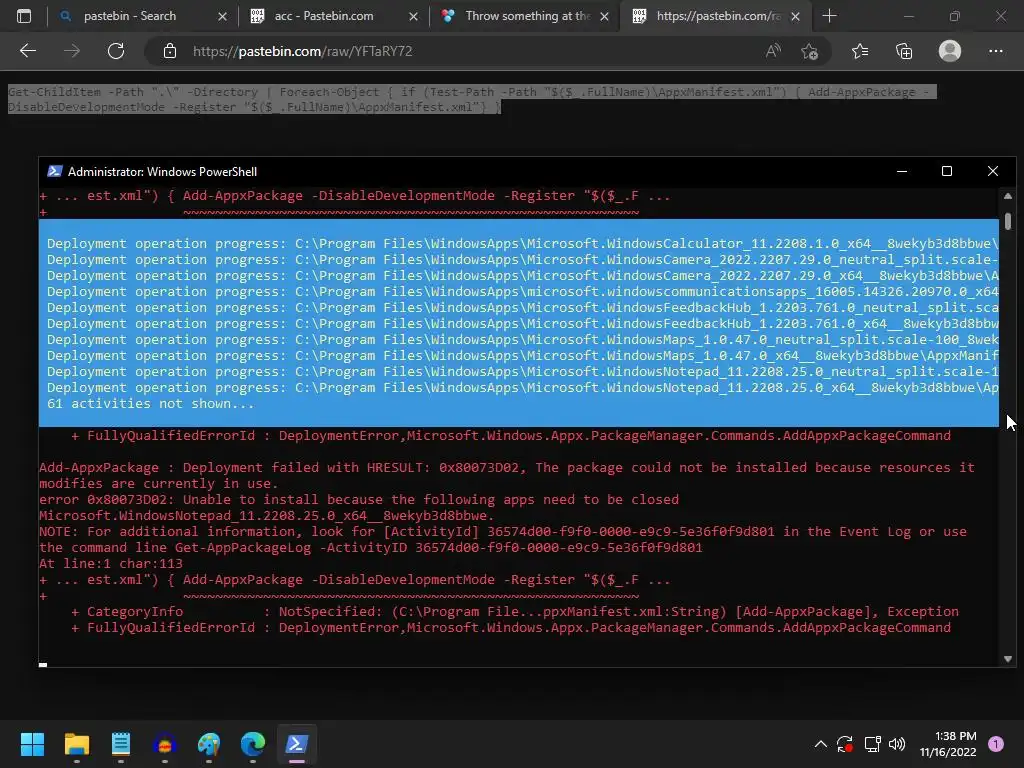
Task: Click PowerShell scrollbar down arrow
Action: 1008,659
